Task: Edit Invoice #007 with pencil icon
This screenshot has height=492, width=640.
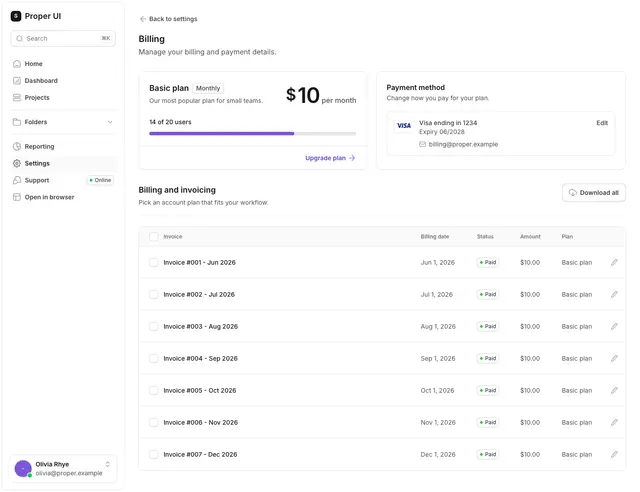Action: tap(614, 454)
